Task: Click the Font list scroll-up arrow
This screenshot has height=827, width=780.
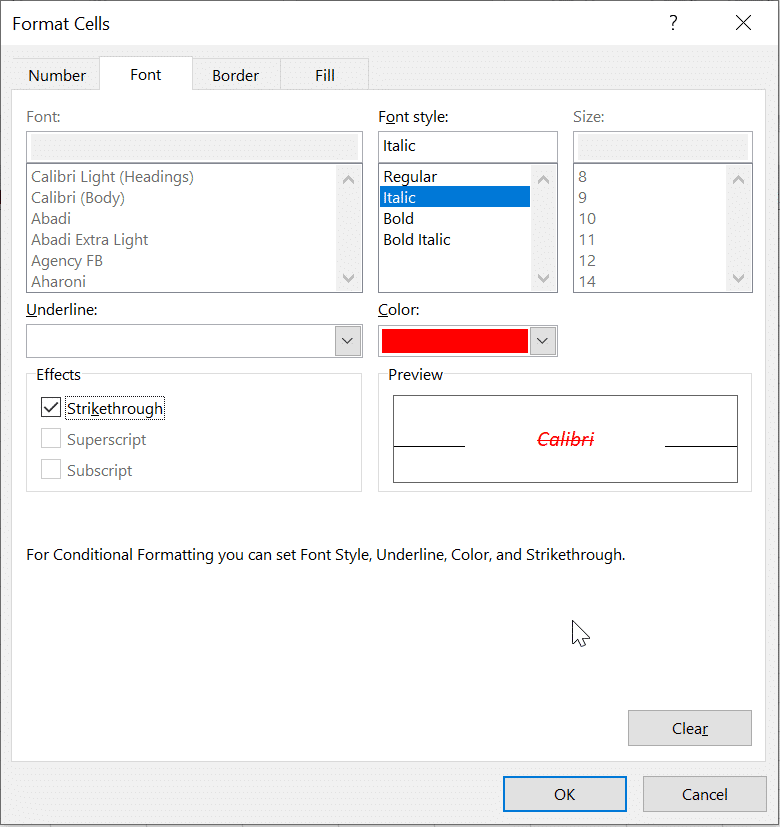Action: [x=348, y=177]
